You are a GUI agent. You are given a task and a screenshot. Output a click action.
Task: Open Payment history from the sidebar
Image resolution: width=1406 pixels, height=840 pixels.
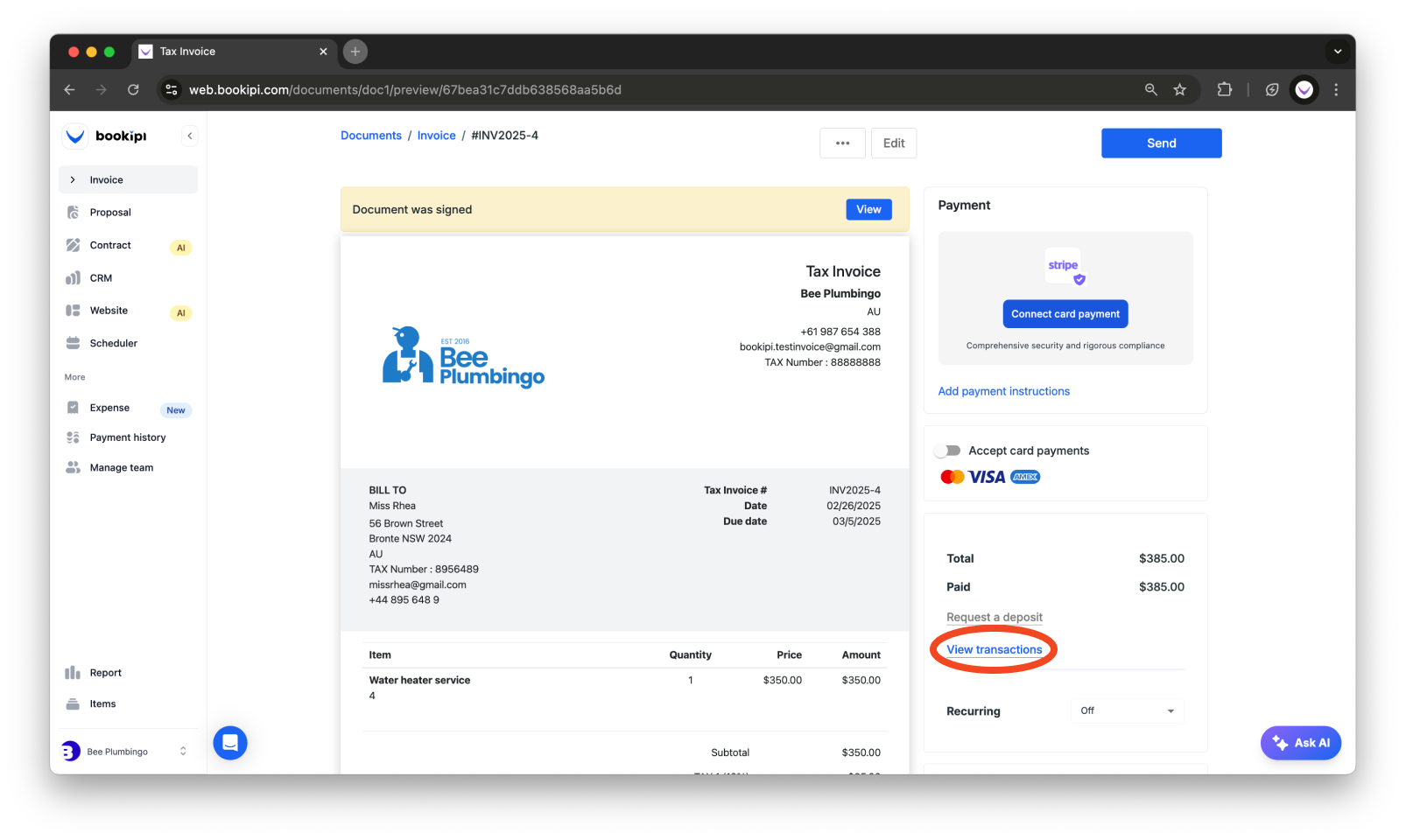coord(128,437)
